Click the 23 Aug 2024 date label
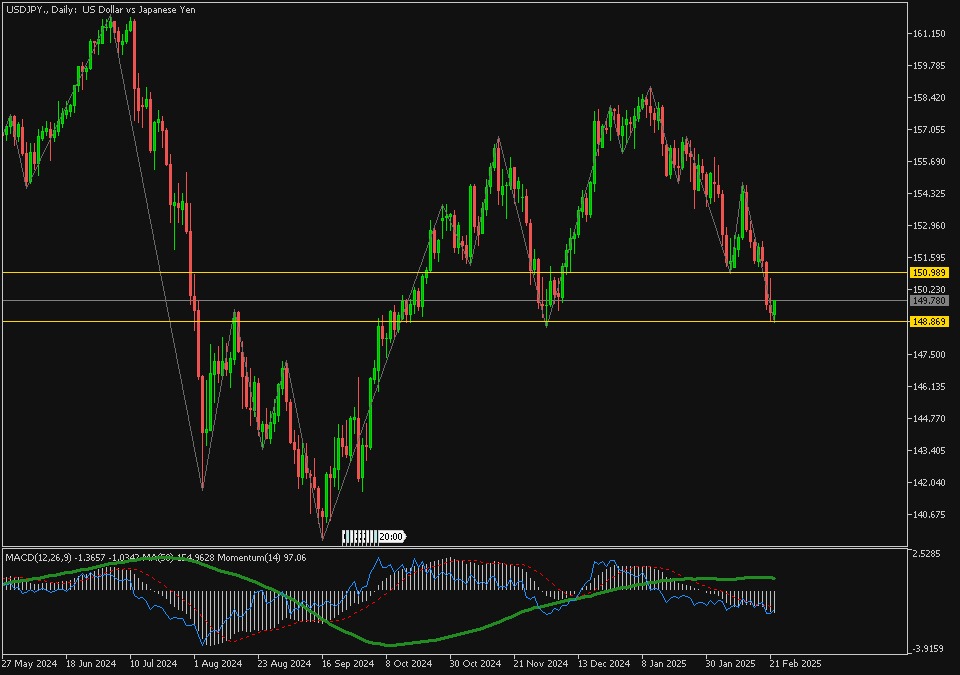This screenshot has height=675, width=960. coord(284,663)
